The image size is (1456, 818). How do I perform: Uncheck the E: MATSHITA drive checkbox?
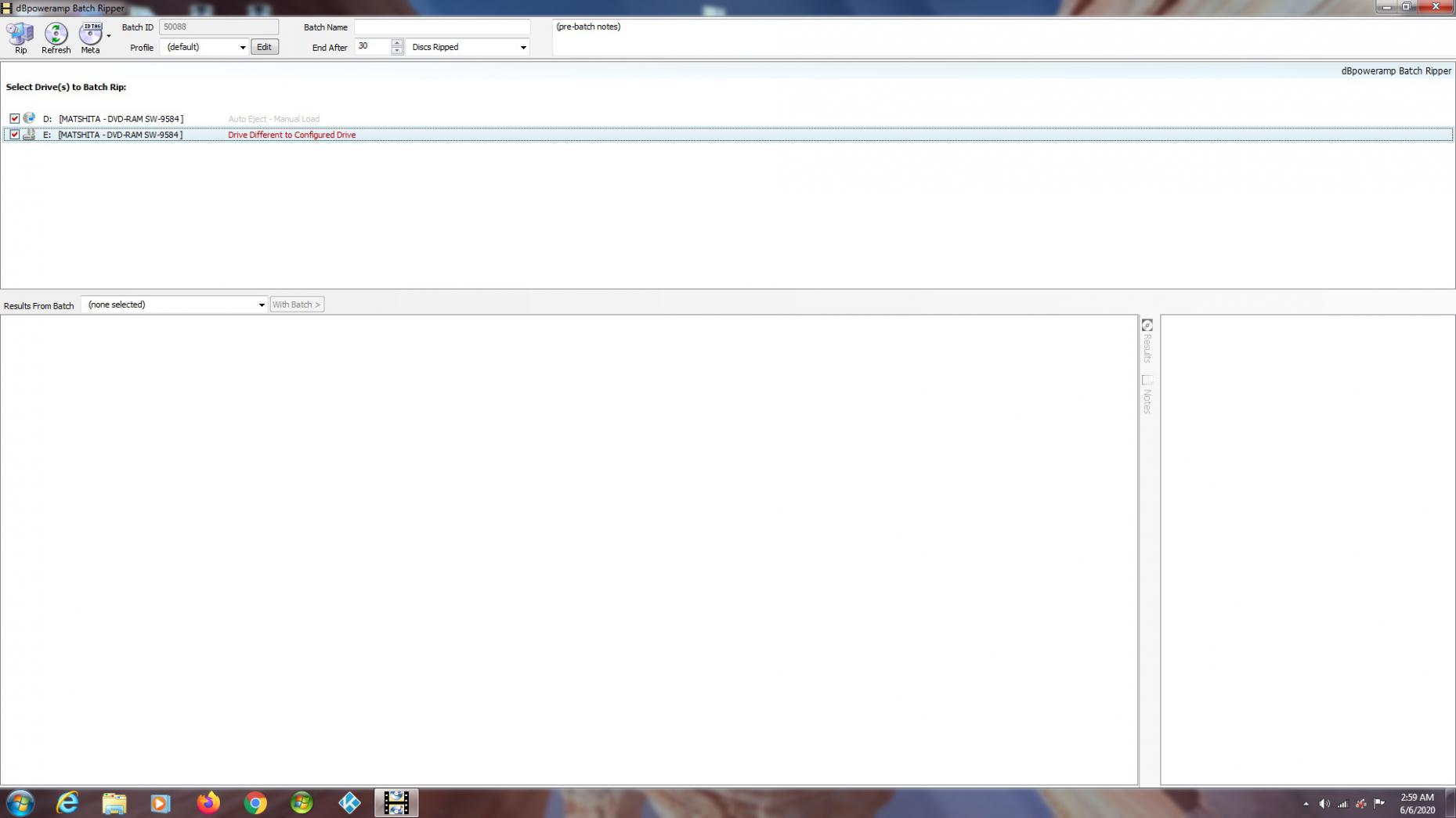tap(14, 135)
